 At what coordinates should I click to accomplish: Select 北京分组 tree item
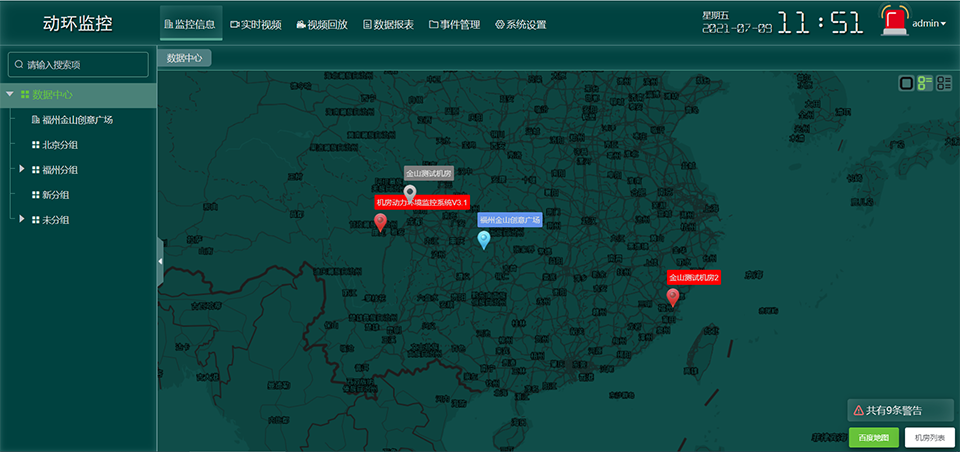tap(60, 145)
